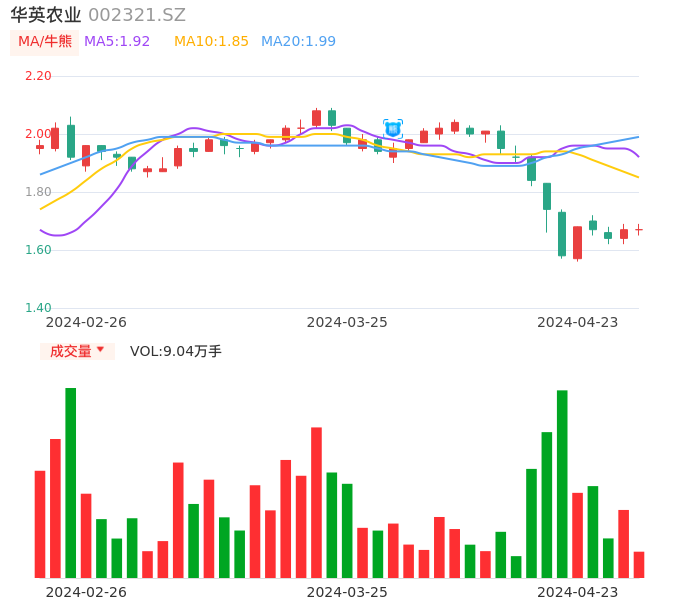Image resolution: width=686 pixels, height=606 pixels.
Task: Click the last candlestick on the far right
Action: (x=639, y=230)
